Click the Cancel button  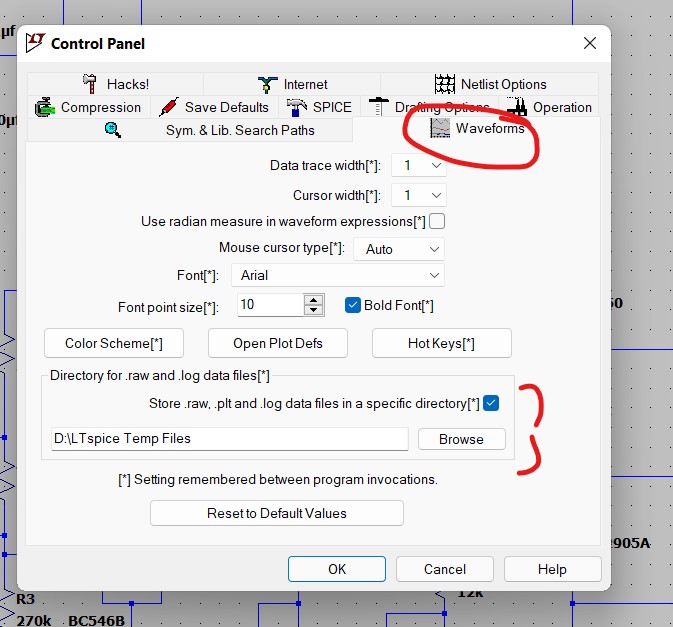pos(445,569)
